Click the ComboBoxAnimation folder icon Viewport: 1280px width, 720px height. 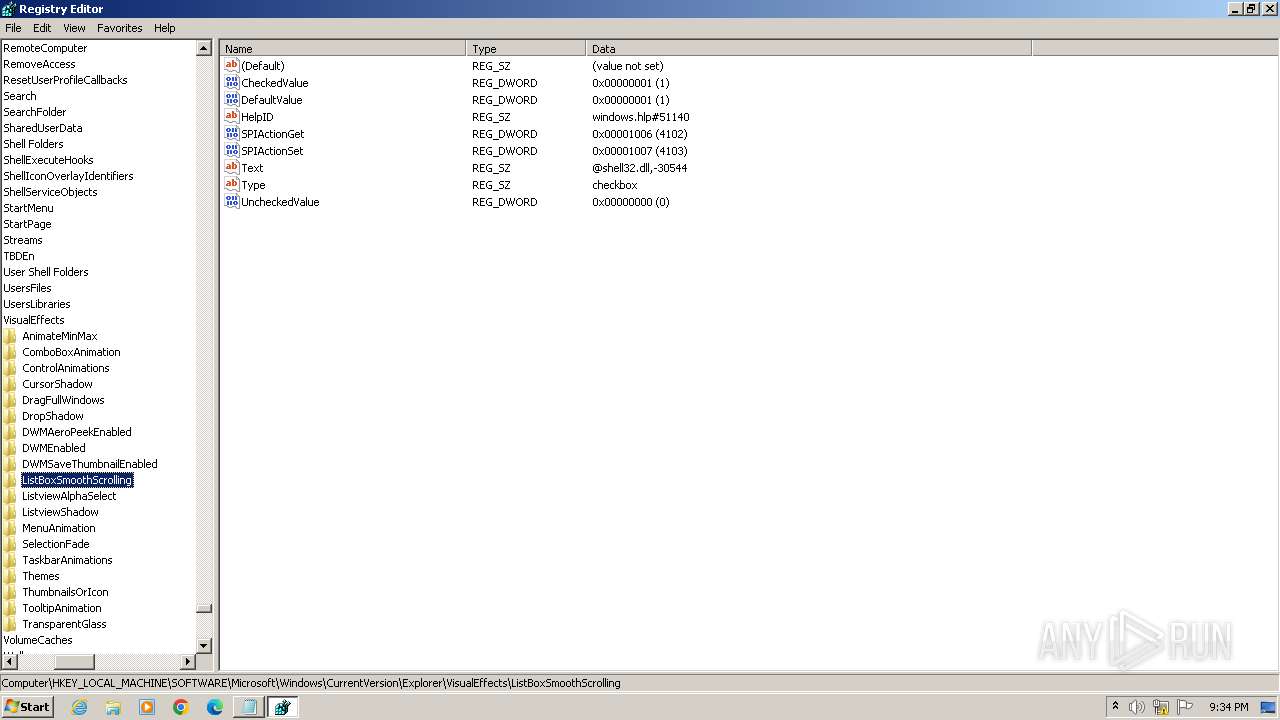[10, 352]
